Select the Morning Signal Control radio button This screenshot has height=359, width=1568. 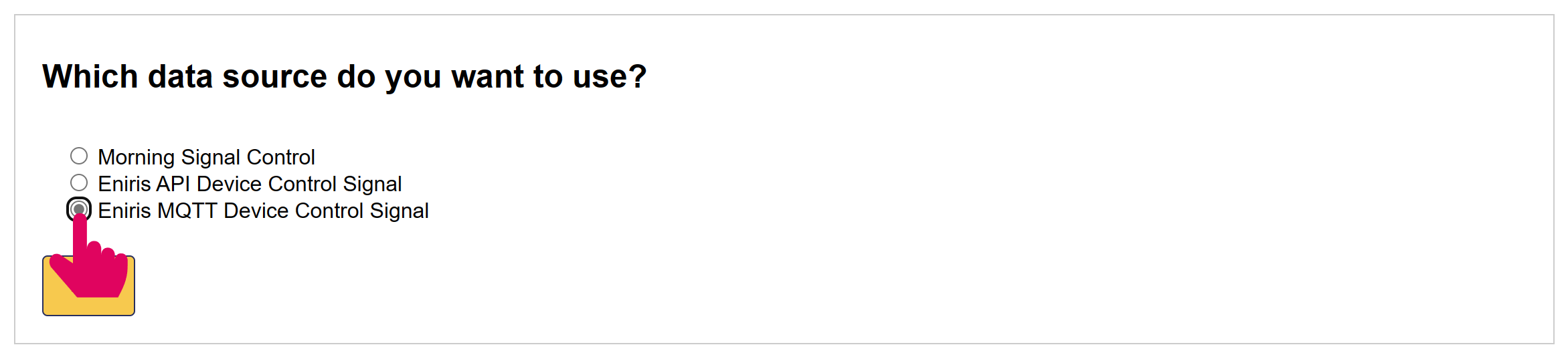coord(79,156)
